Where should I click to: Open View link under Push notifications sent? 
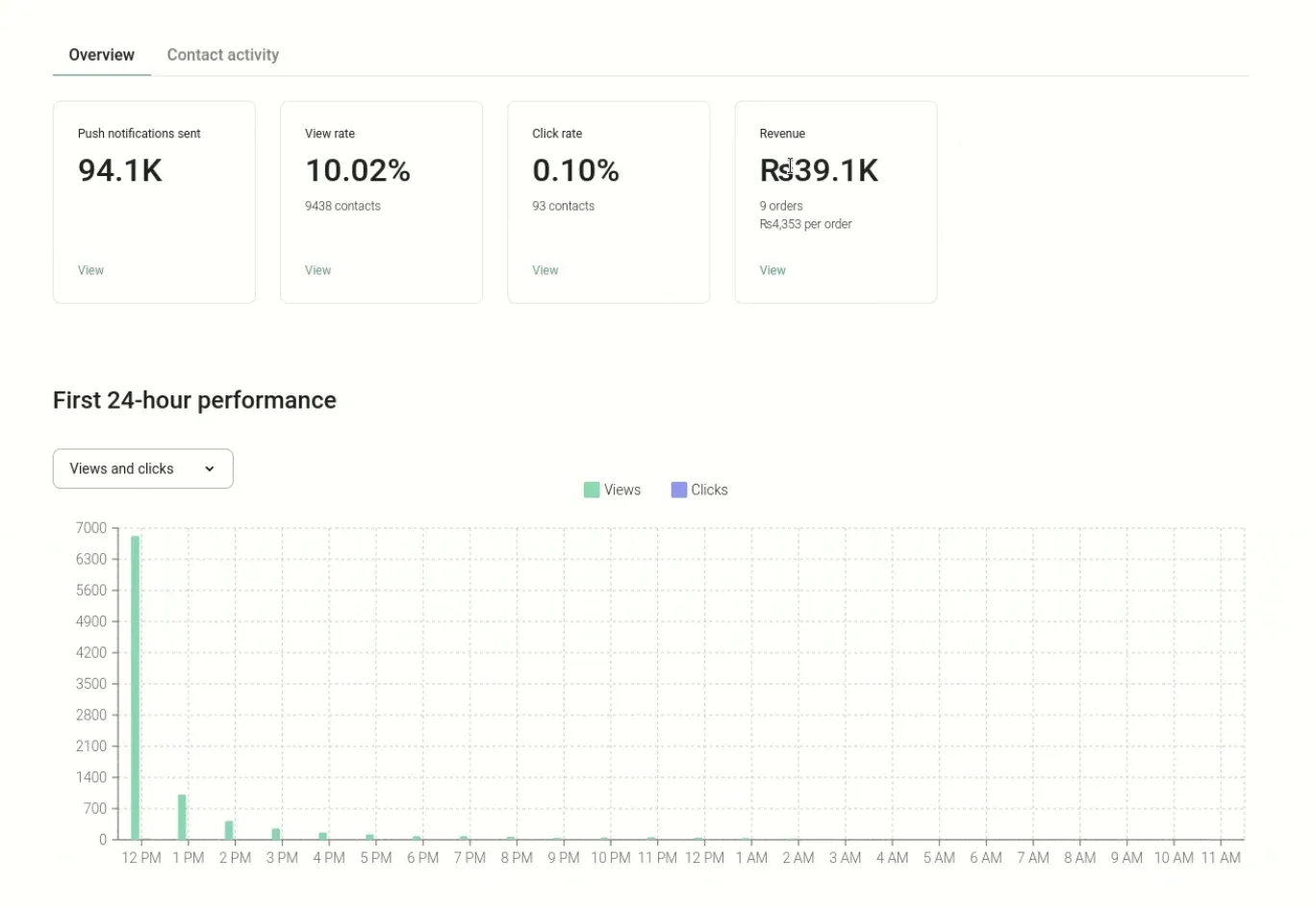[x=90, y=270]
